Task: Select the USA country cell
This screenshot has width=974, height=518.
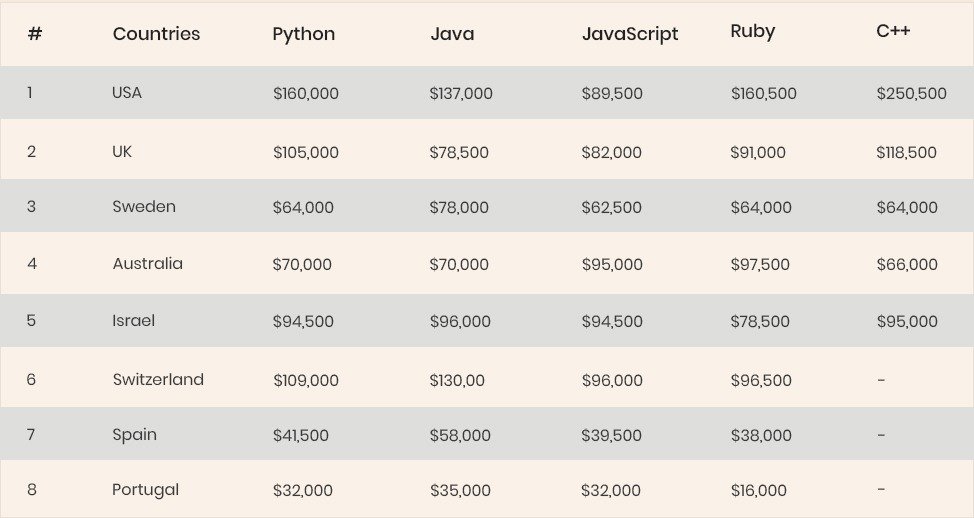Action: tap(127, 93)
